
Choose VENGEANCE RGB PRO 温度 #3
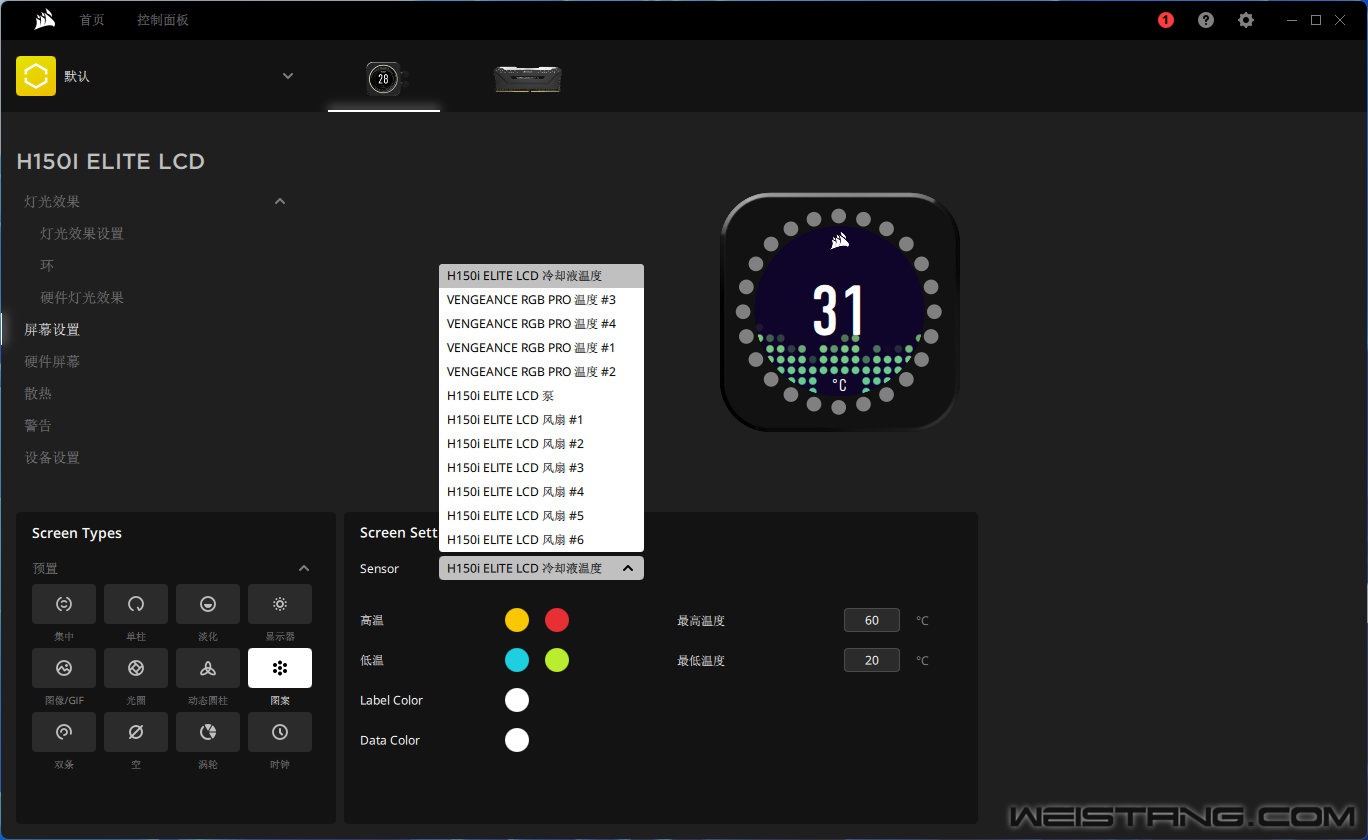[x=541, y=300]
